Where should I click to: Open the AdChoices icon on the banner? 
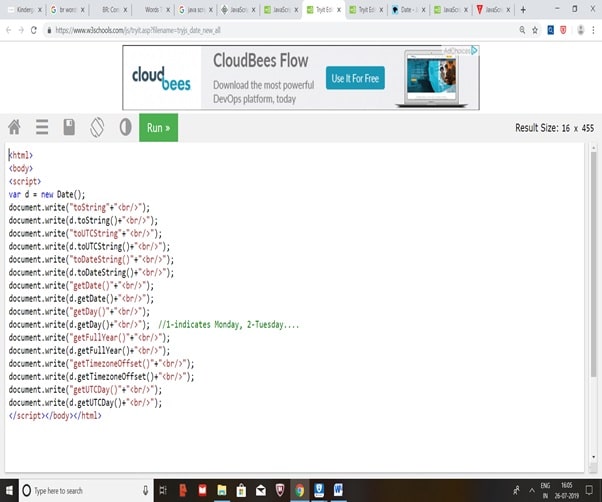(475, 50)
